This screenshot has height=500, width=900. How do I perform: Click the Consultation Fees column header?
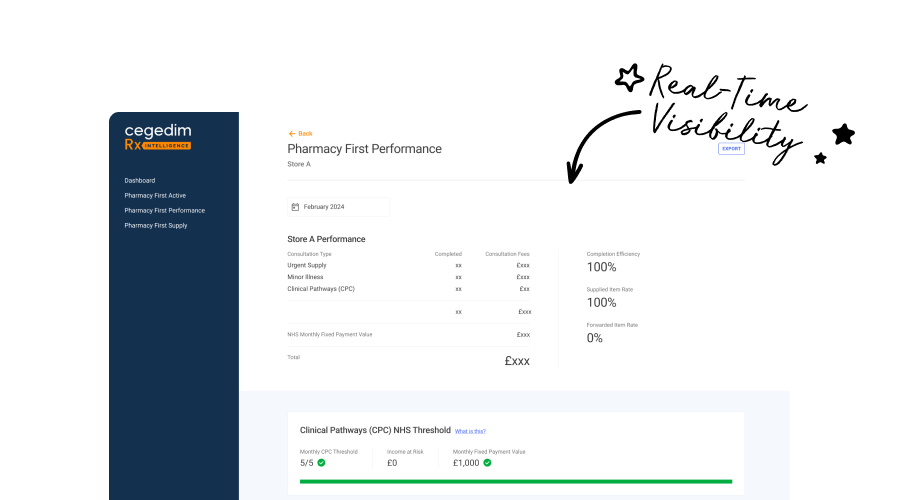coord(507,254)
